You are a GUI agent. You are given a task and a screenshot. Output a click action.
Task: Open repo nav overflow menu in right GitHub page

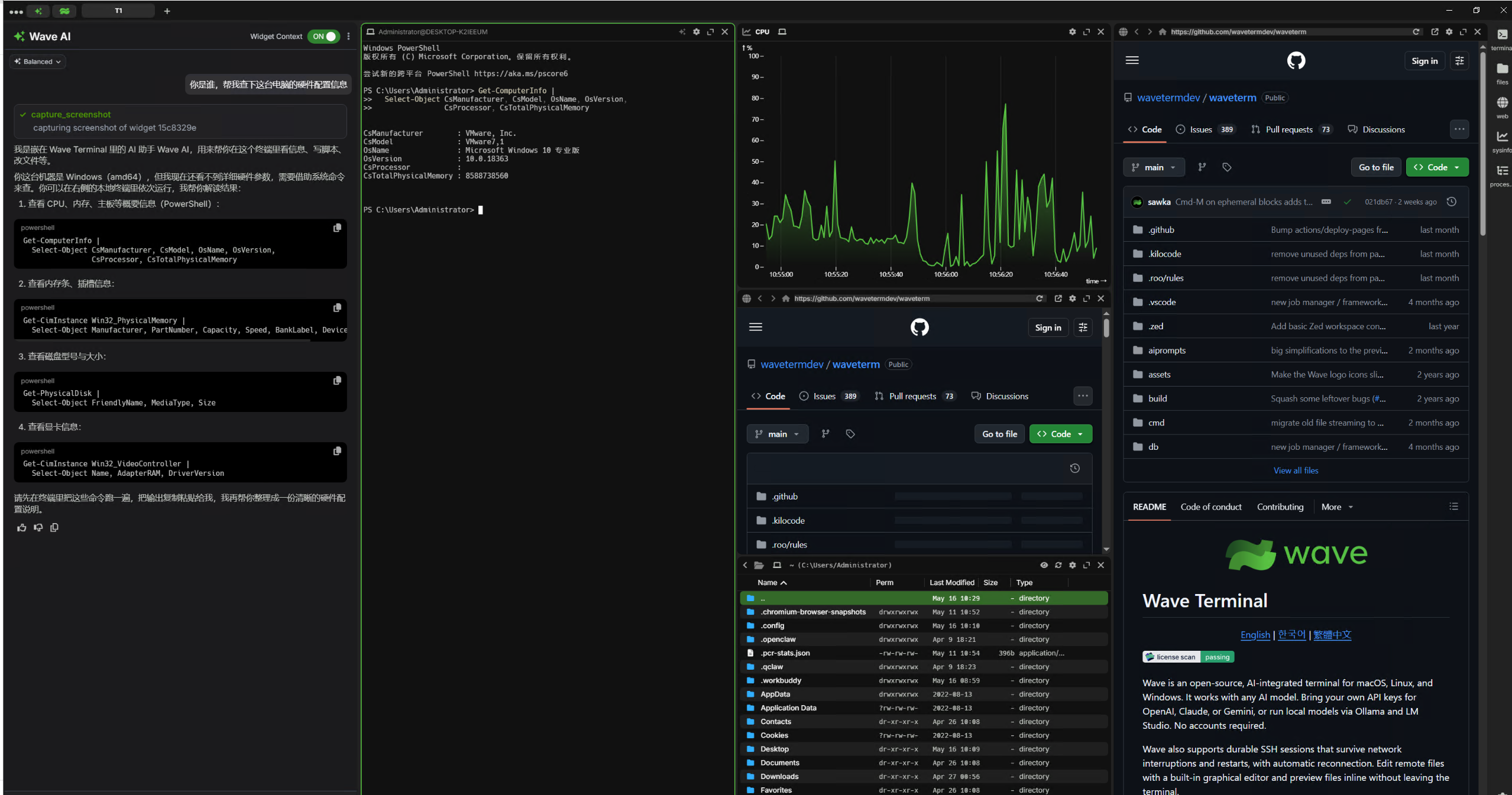[1459, 129]
